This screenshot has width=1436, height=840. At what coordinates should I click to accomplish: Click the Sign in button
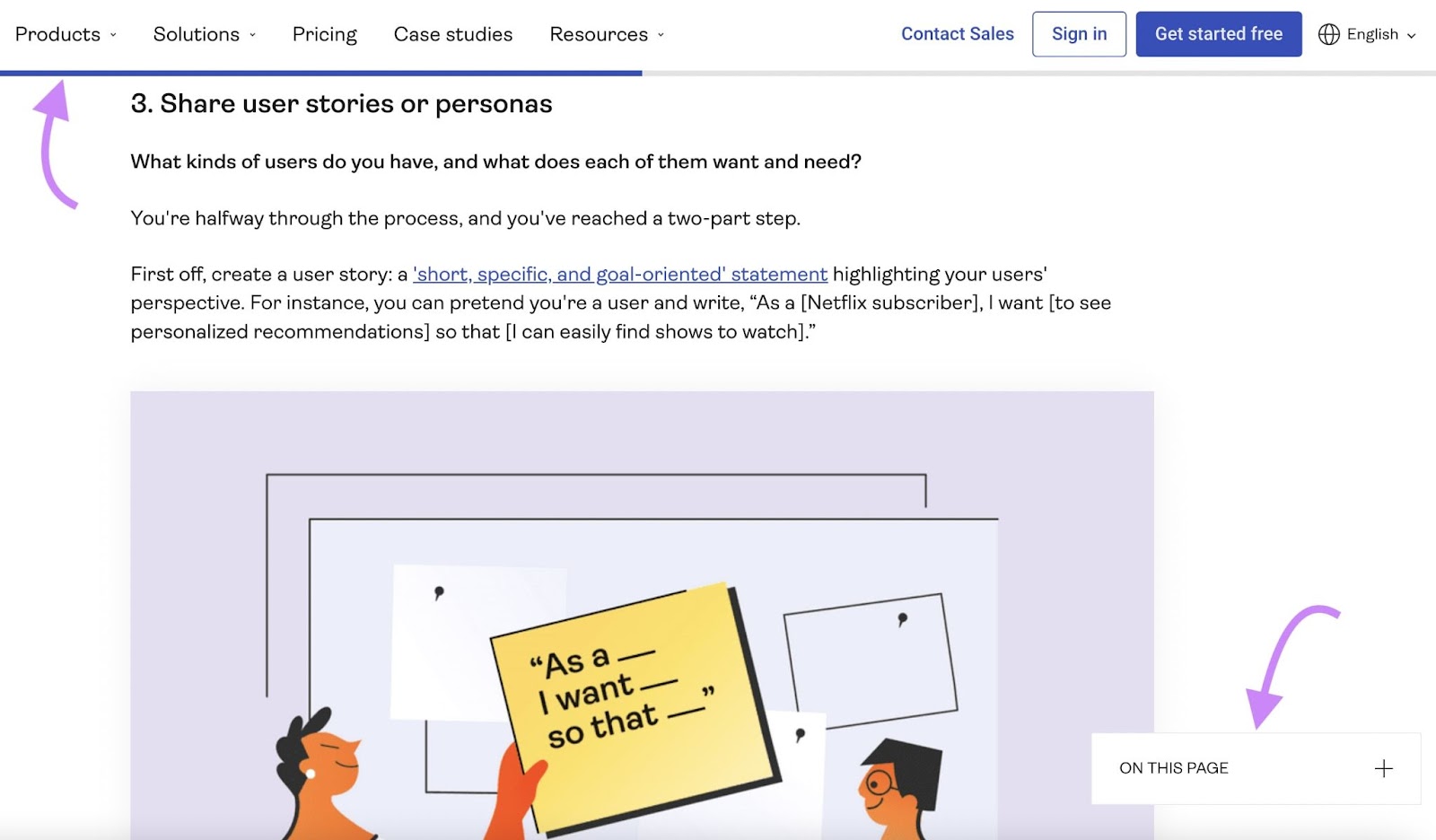(1079, 34)
